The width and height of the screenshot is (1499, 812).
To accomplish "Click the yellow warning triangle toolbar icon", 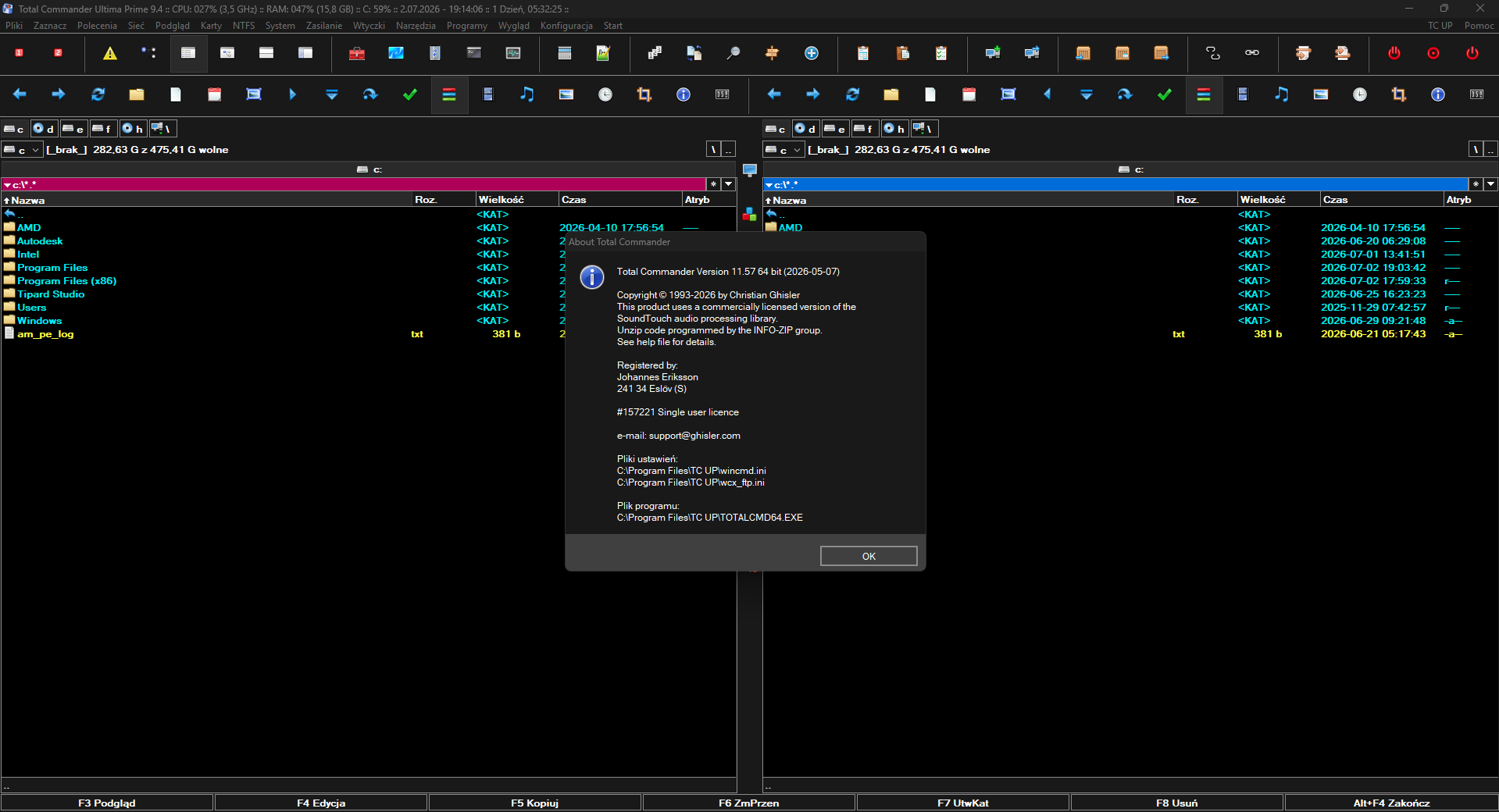I will pos(110,53).
